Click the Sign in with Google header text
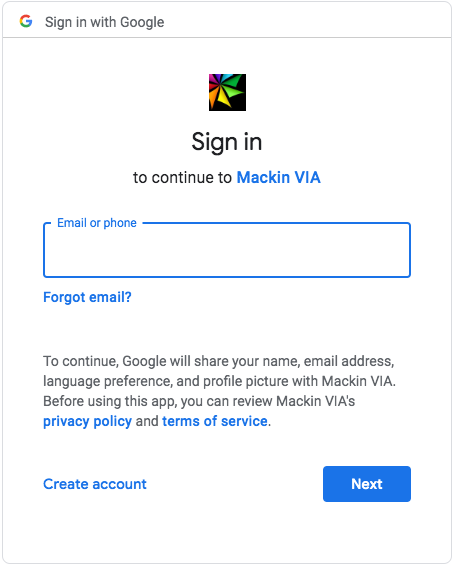 (105, 22)
